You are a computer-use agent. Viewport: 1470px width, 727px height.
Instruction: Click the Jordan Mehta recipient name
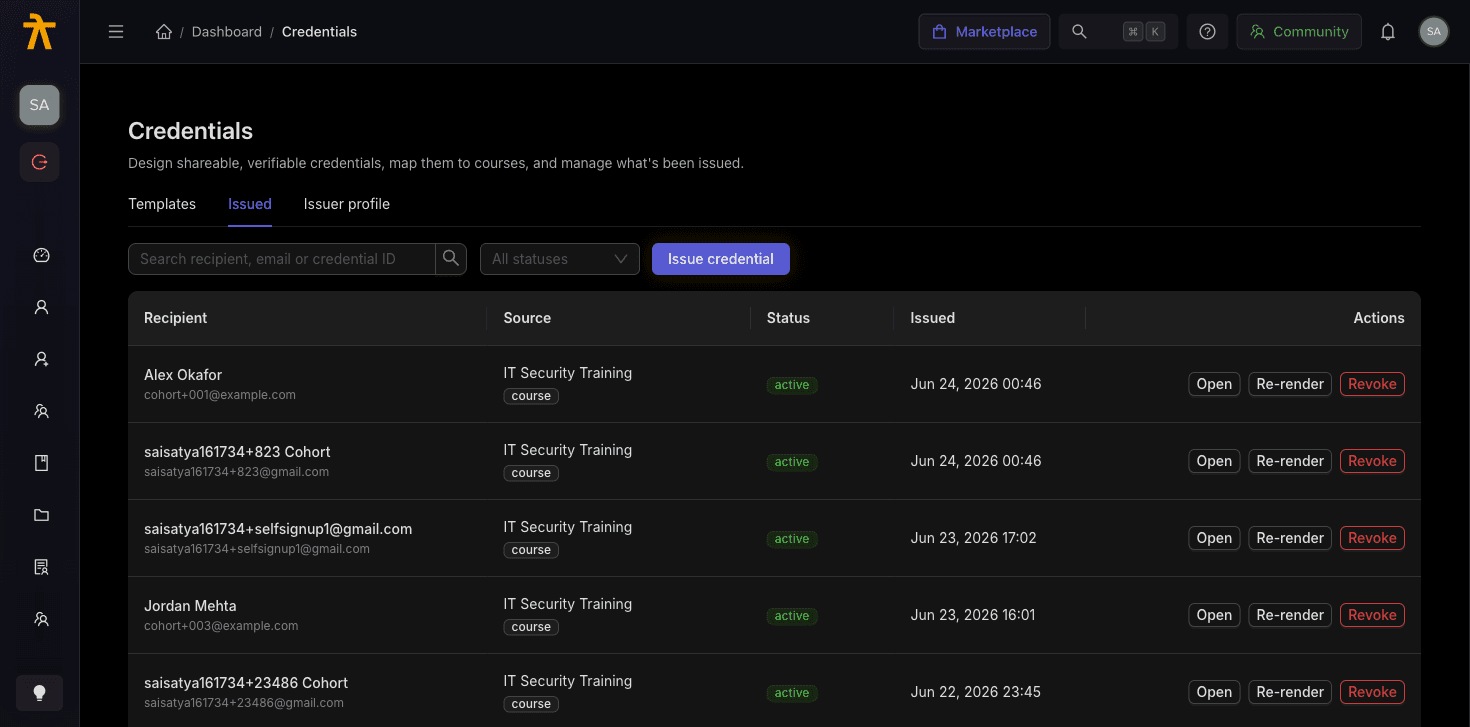pos(190,606)
